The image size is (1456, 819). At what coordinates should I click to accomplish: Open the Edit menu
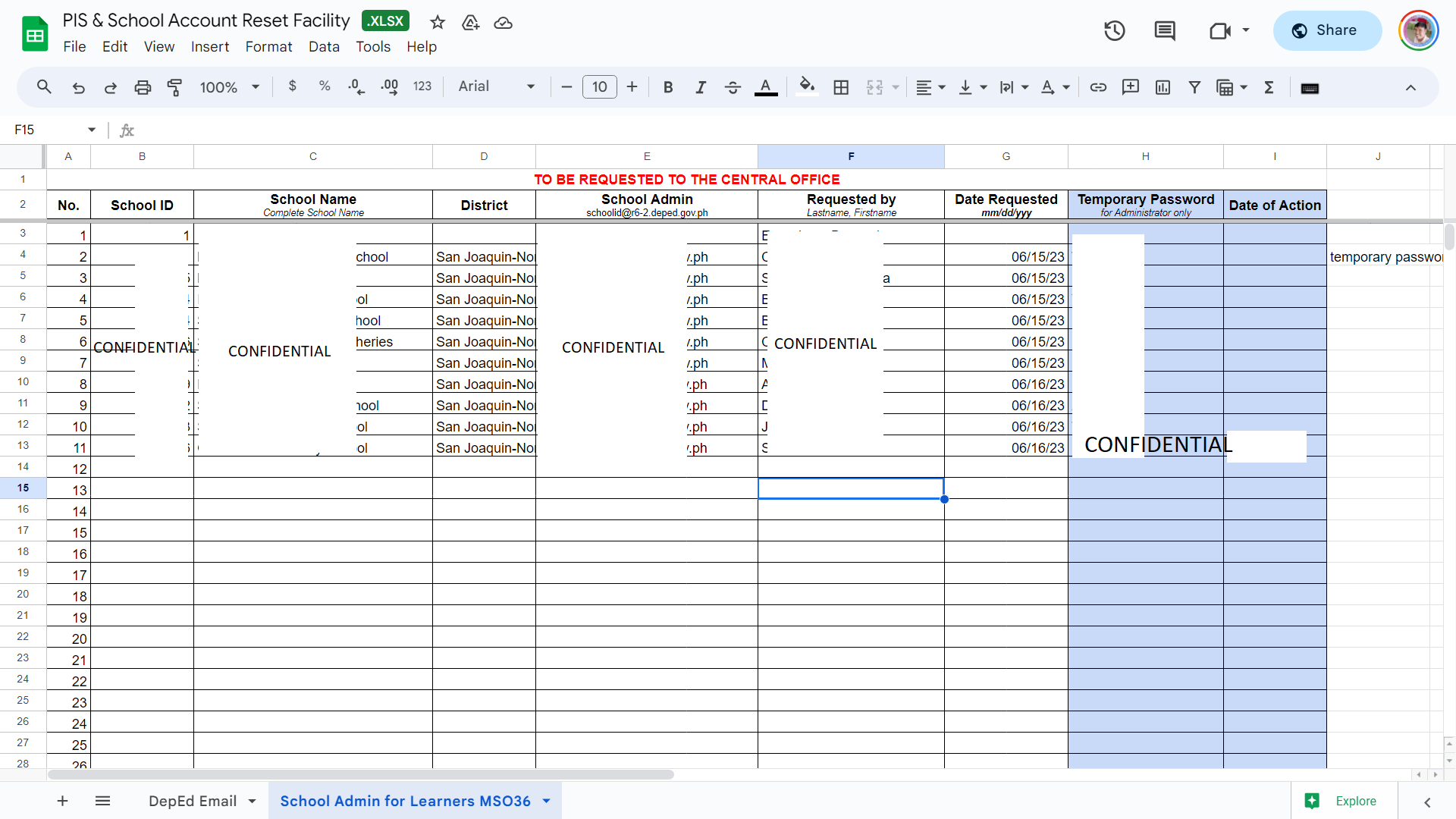point(115,46)
